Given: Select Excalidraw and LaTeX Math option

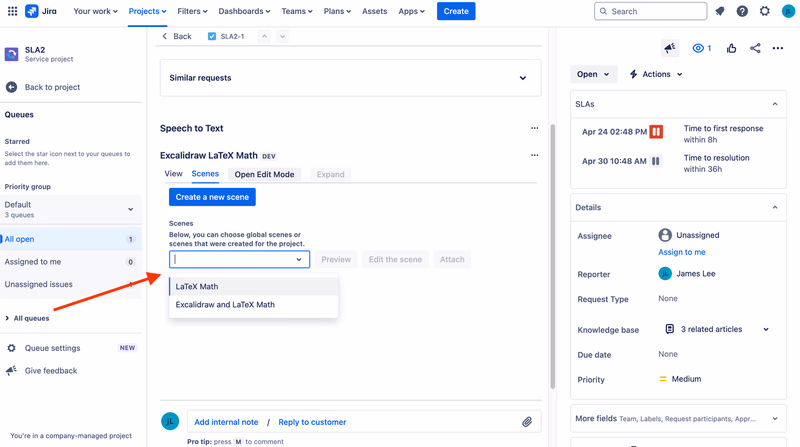Looking at the screenshot, I should click(254, 305).
